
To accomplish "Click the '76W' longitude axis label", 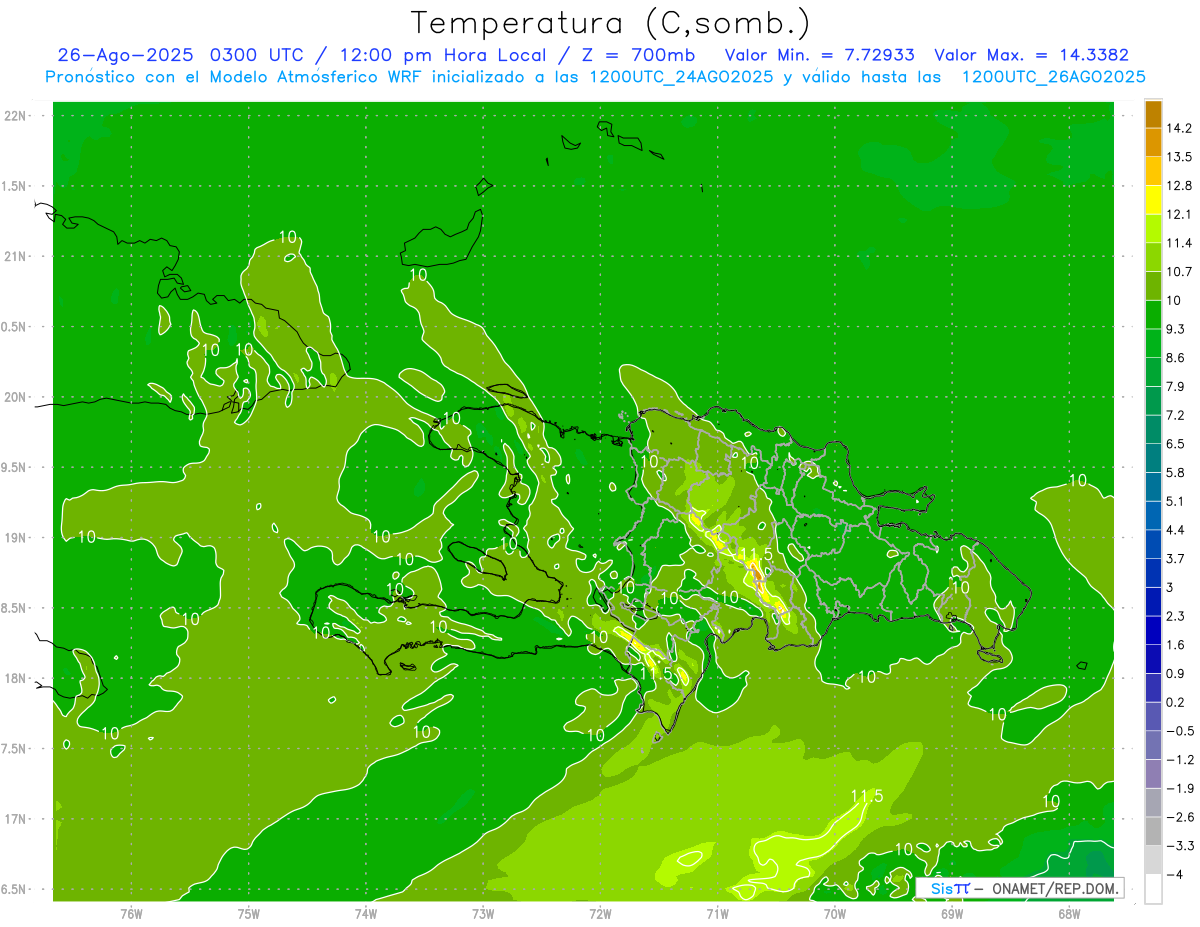I will click(x=131, y=914).
